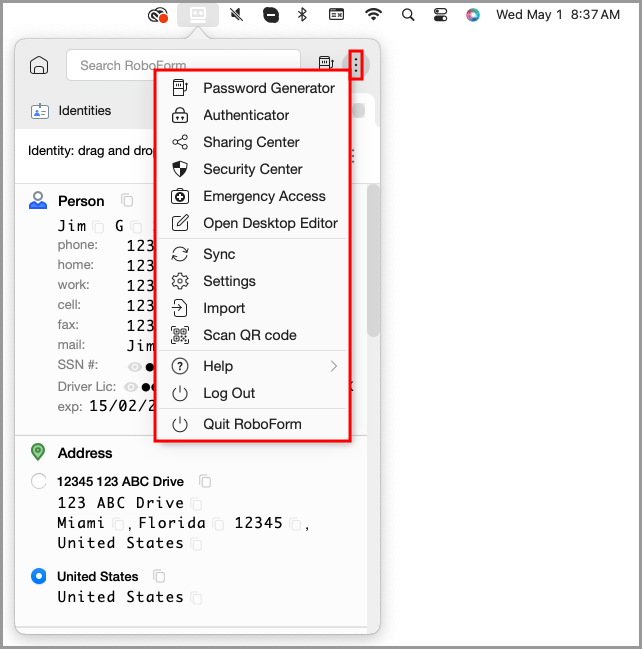
Task: Open Wi-Fi status in menu bar
Action: tap(373, 14)
